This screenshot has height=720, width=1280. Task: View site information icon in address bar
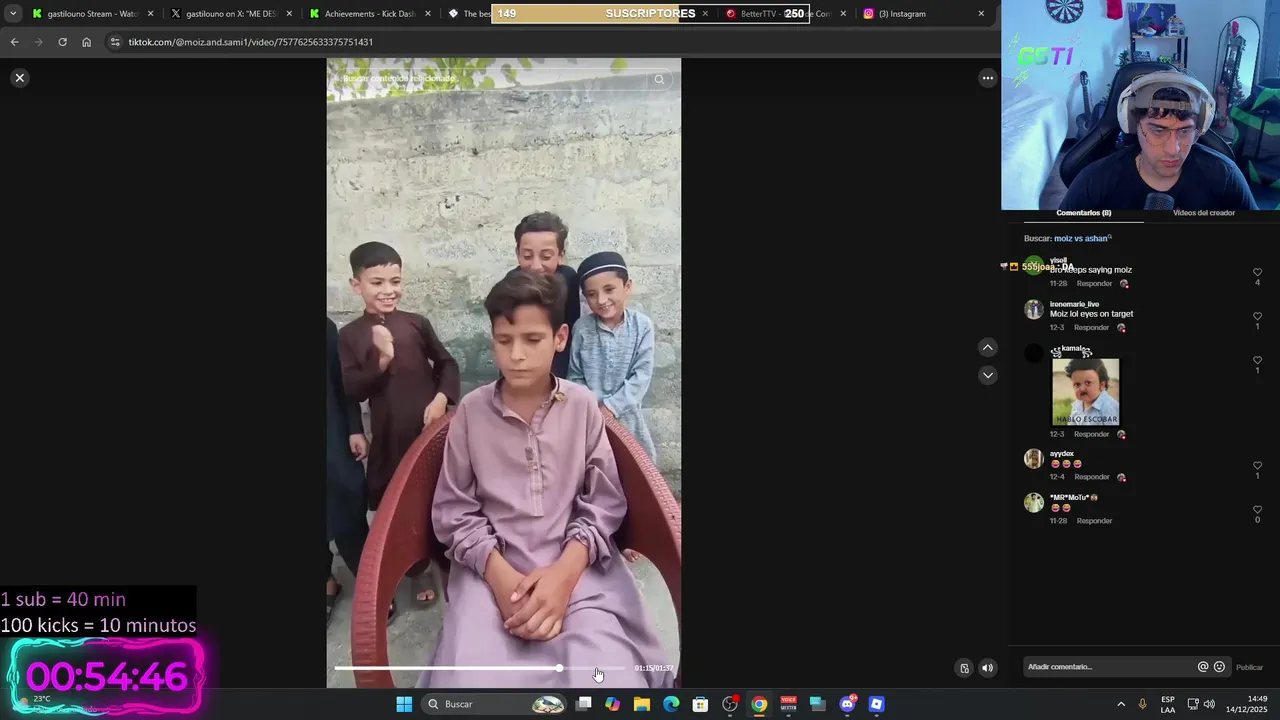click(x=115, y=42)
